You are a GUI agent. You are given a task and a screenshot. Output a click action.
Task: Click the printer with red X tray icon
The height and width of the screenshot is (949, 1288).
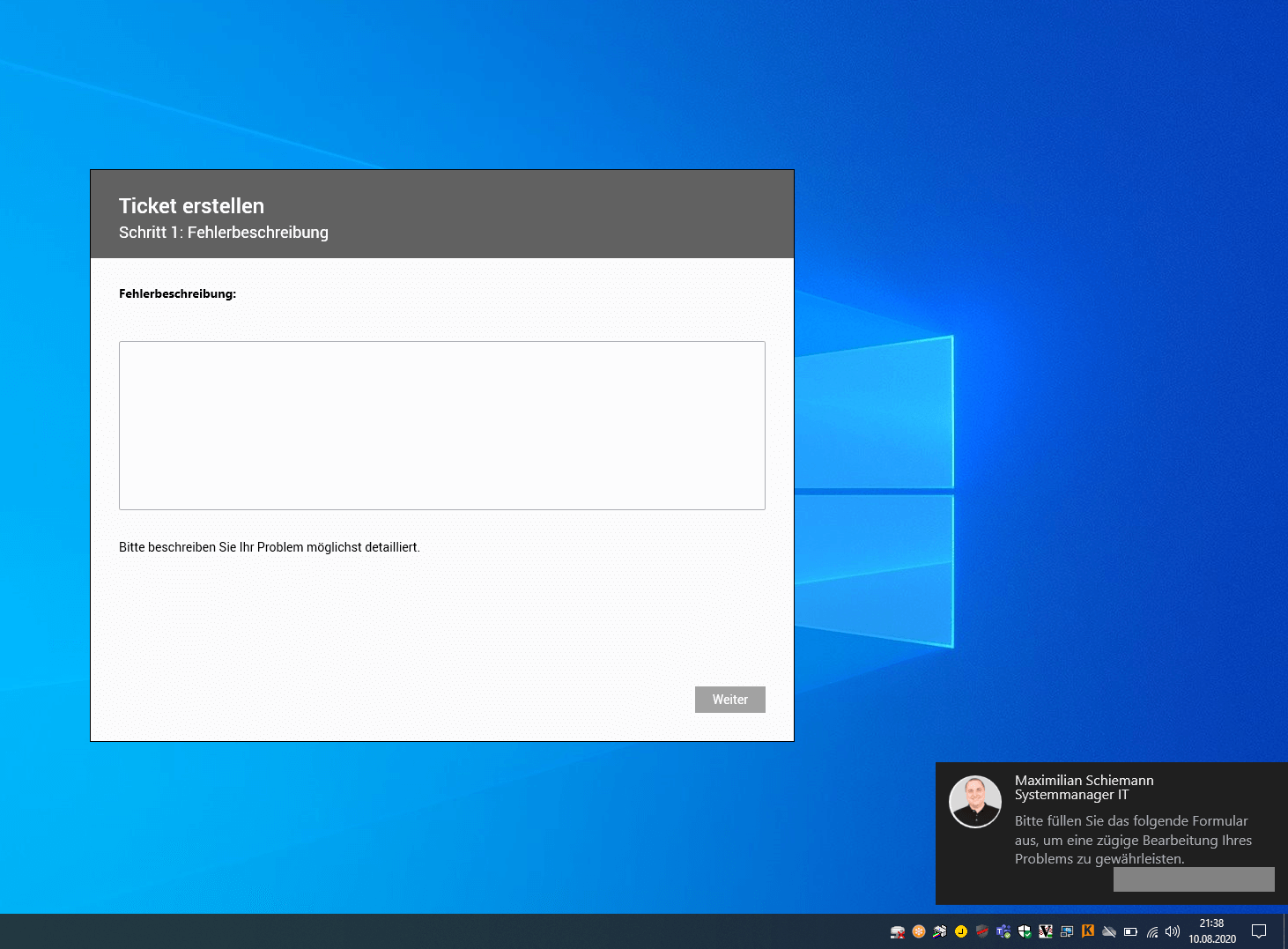pos(898,931)
